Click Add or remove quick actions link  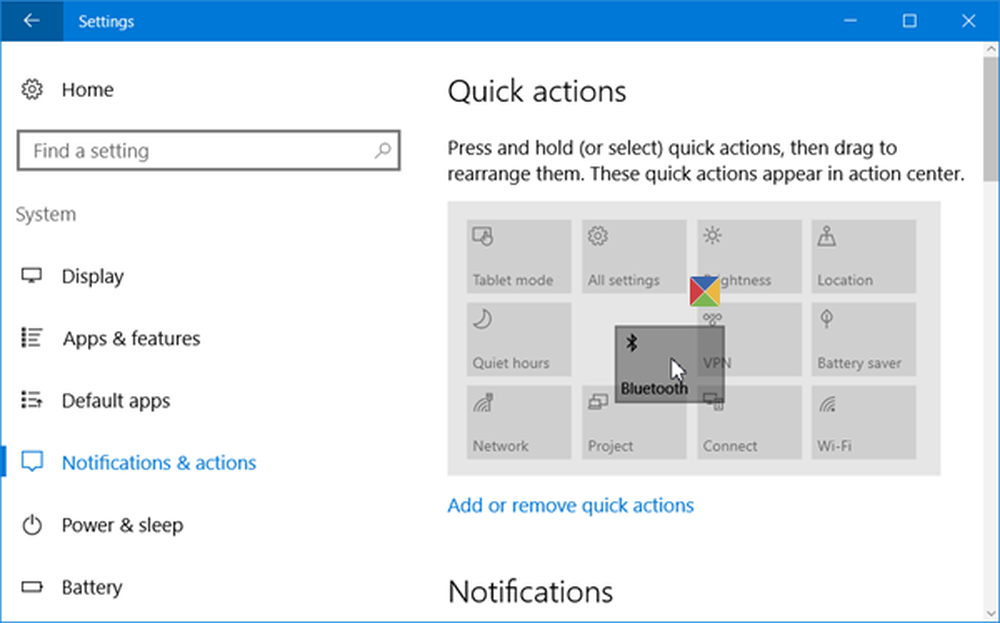[570, 505]
